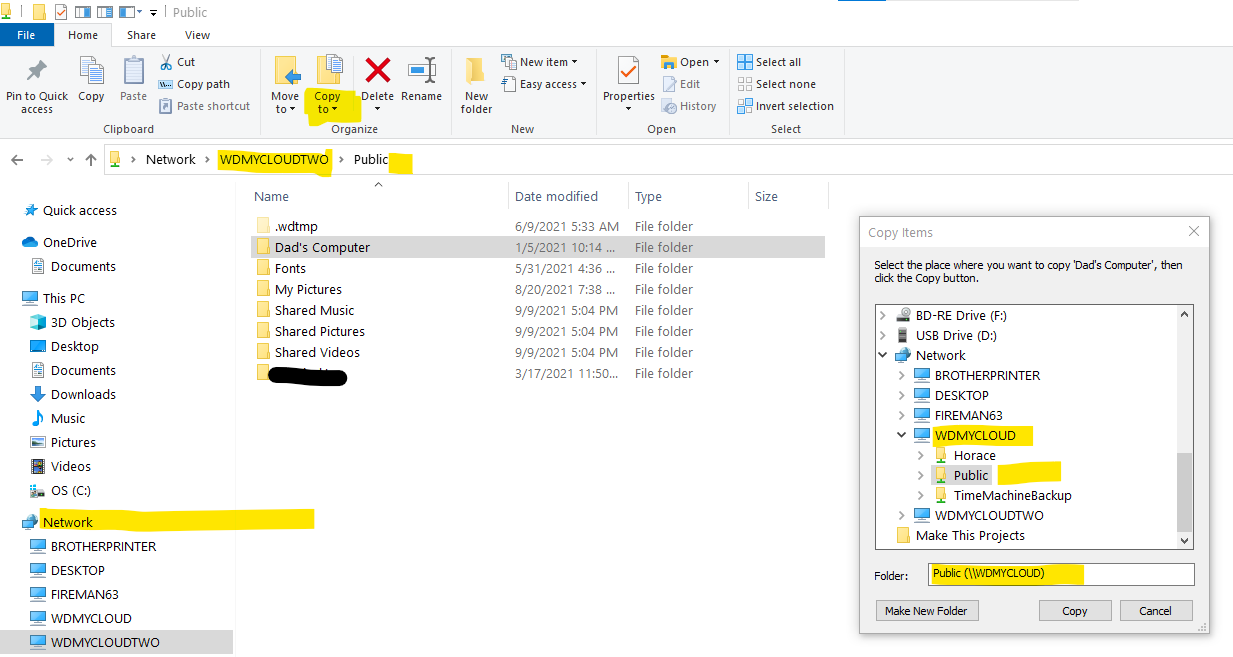Viewport: 1233px width, 657px height.
Task: Close the Copy Items dialog
Action: 1193,232
